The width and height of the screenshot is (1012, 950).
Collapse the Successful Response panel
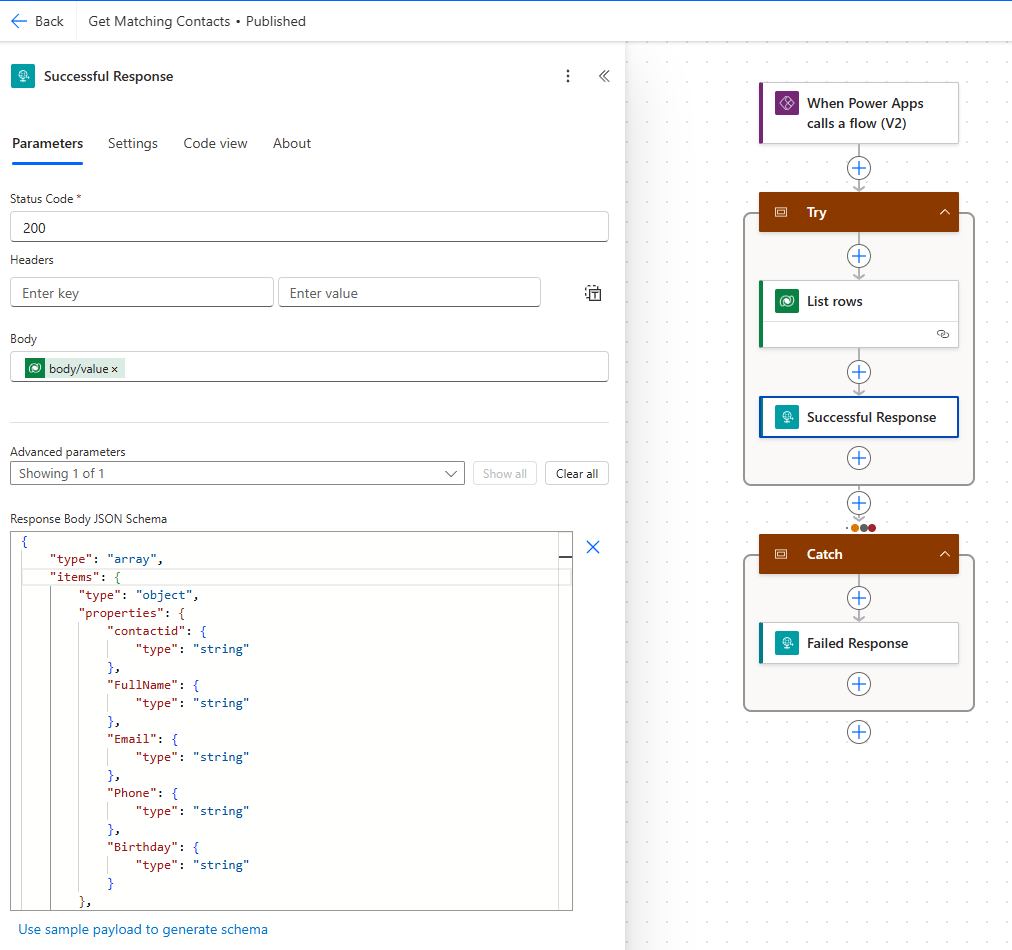[604, 76]
